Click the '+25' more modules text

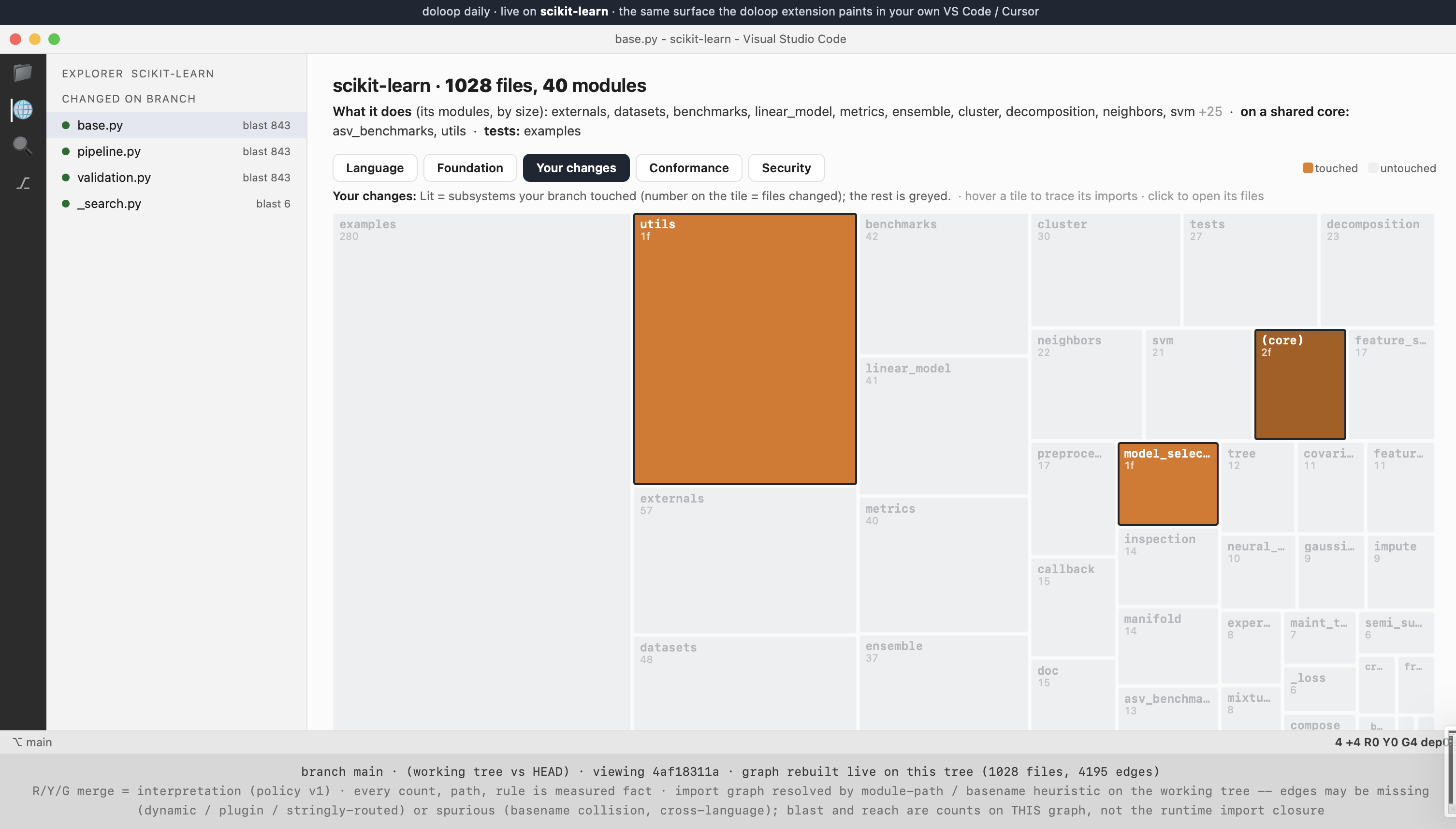[x=1210, y=112]
